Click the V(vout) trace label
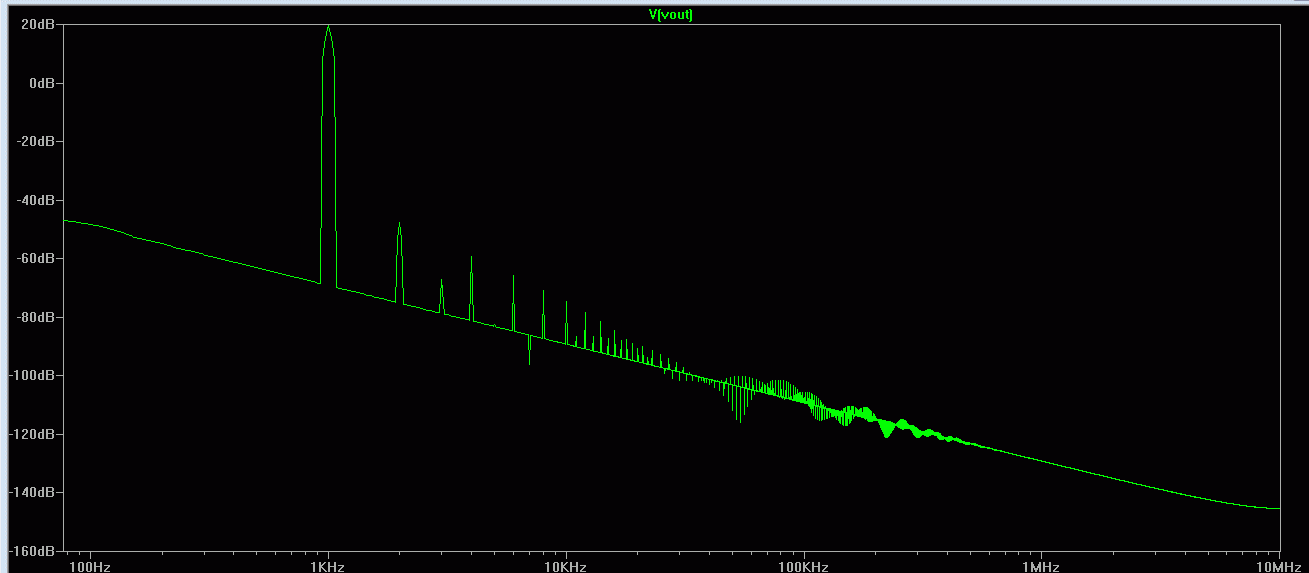Image resolution: width=1309 pixels, height=573 pixels. tap(671, 15)
